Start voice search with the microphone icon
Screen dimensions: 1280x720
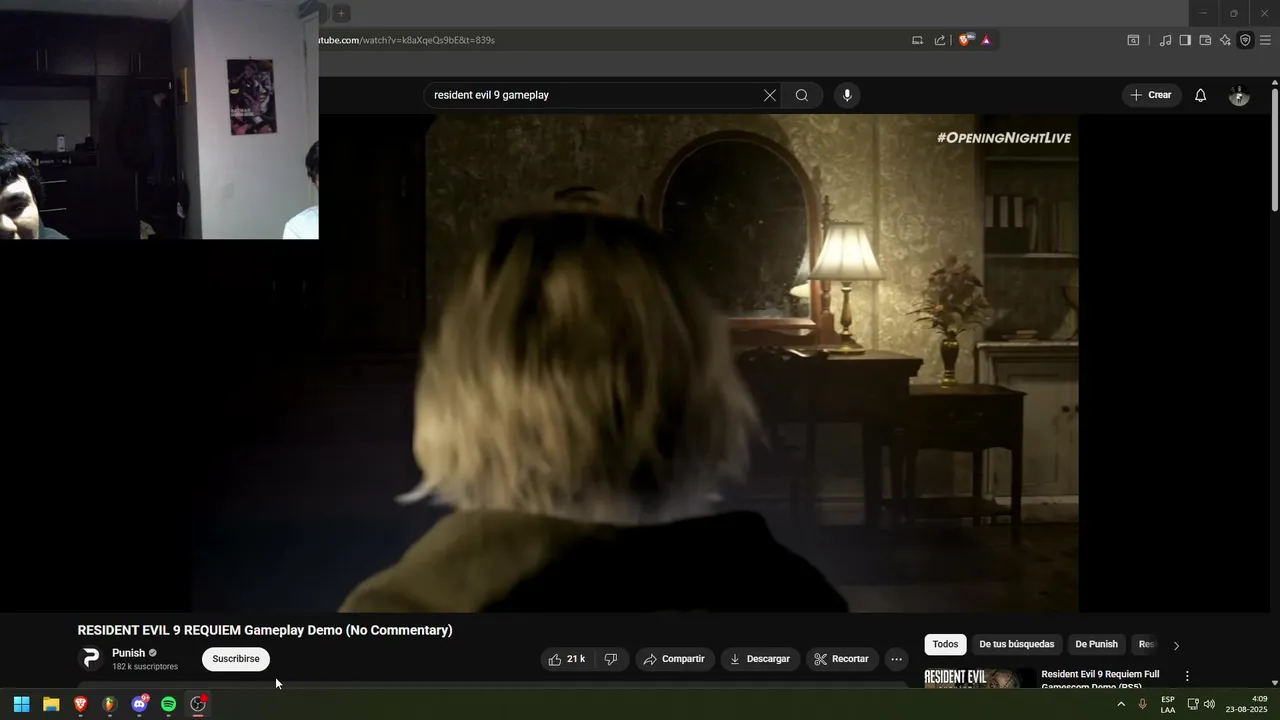pyautogui.click(x=847, y=95)
